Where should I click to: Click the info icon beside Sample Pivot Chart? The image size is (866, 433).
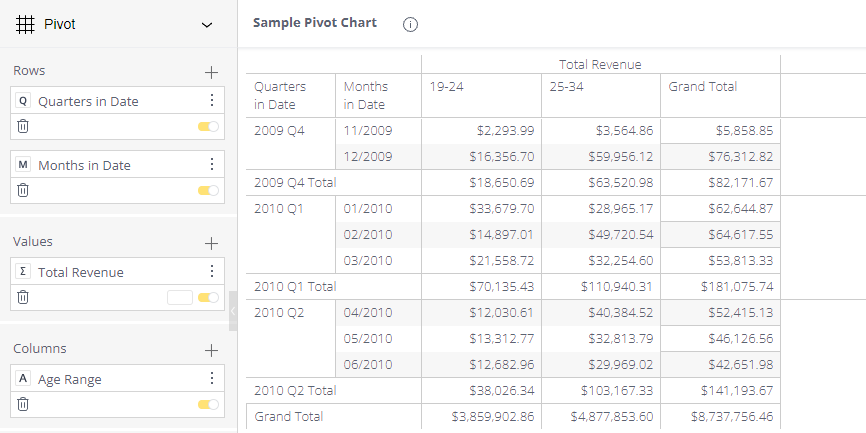tap(410, 25)
